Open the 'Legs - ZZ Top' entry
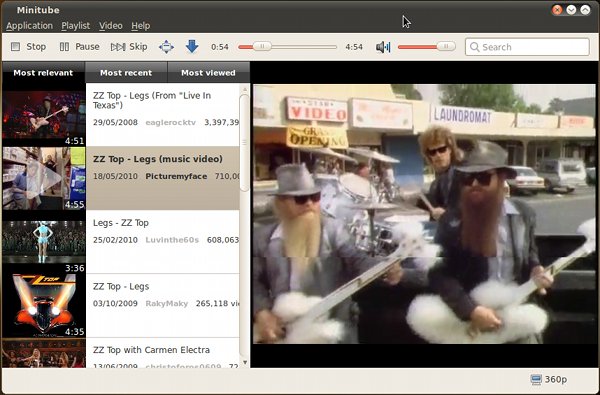This screenshot has height=395, width=600. point(163,242)
